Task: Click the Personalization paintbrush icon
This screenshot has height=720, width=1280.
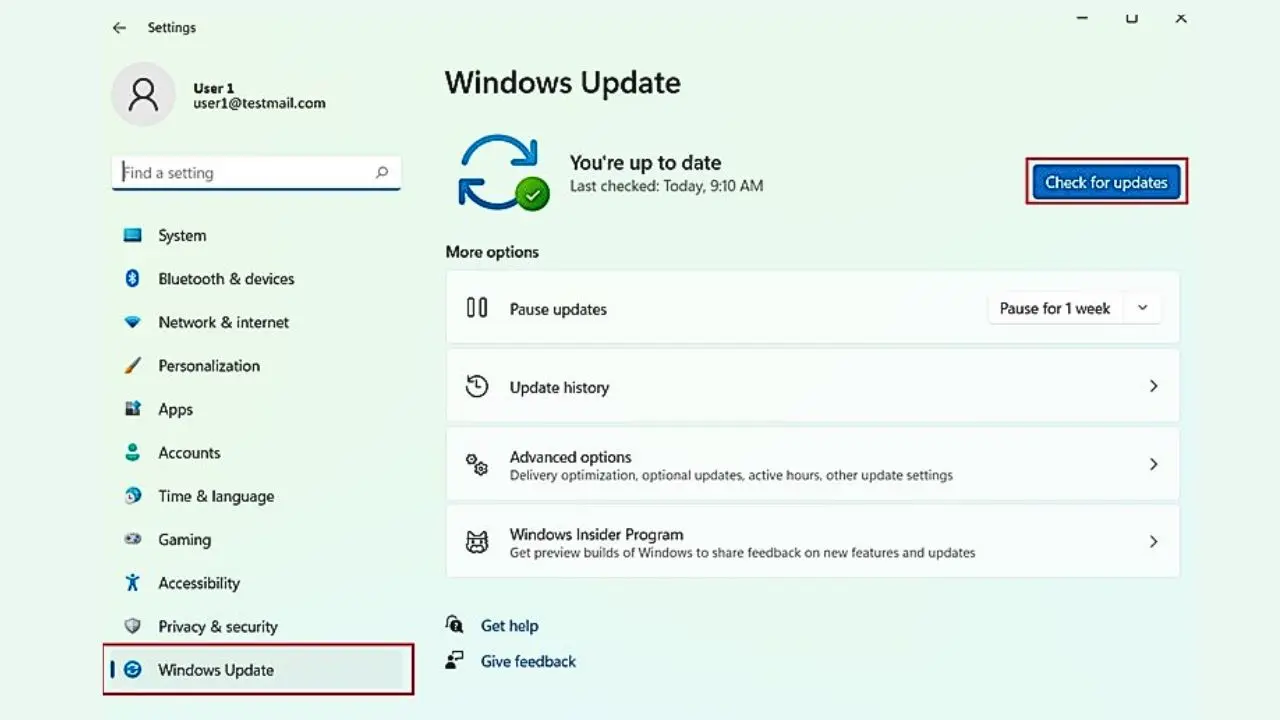Action: tap(132, 366)
